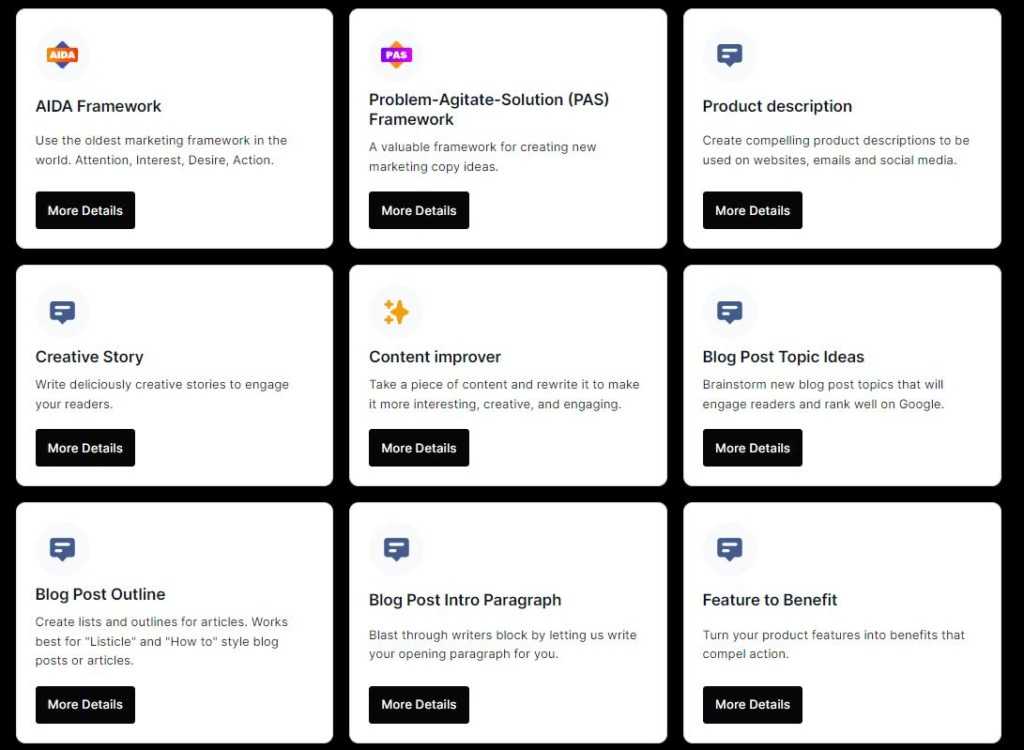Click the AIDA Framework logo icon

pos(62,55)
